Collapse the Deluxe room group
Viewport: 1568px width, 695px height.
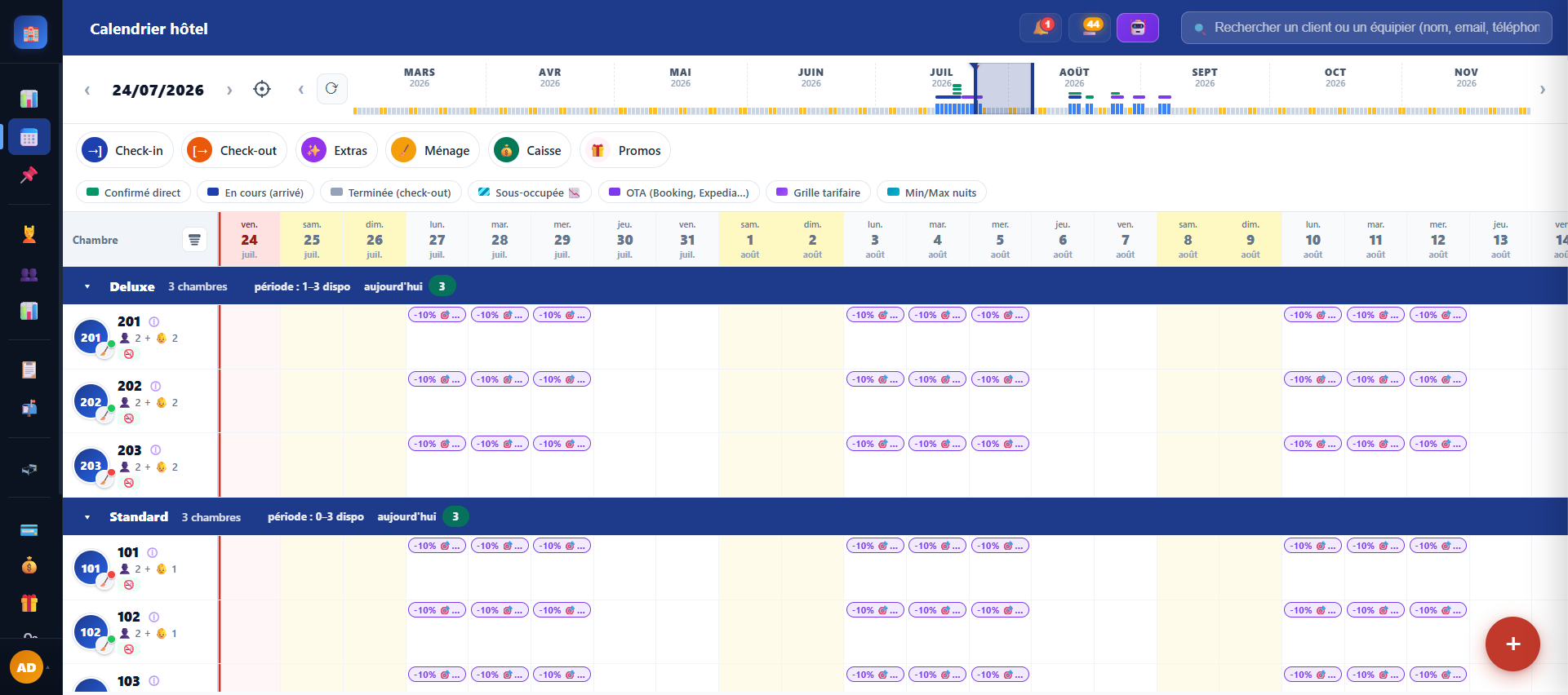[x=87, y=287]
